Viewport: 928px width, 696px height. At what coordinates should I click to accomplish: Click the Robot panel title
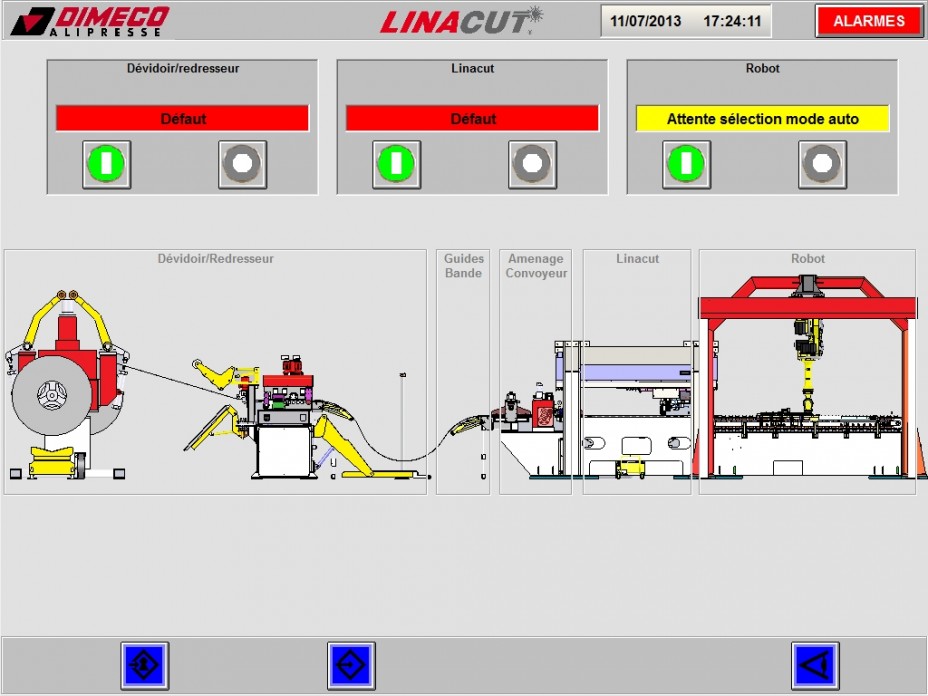pos(762,68)
